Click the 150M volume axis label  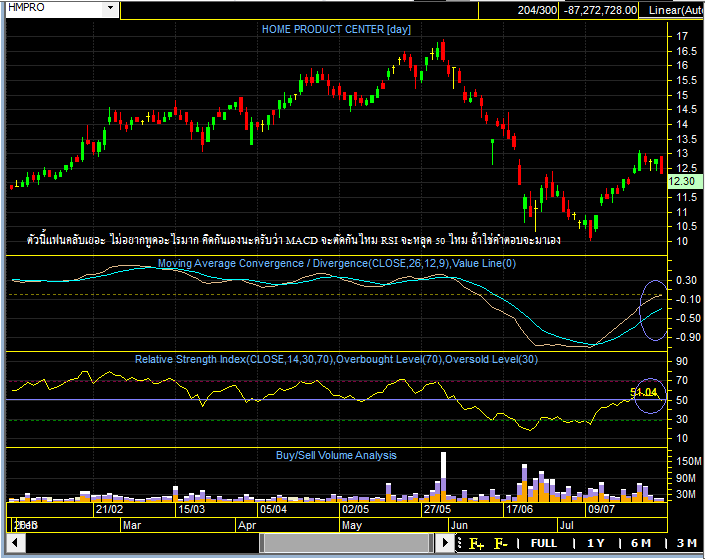click(x=688, y=461)
